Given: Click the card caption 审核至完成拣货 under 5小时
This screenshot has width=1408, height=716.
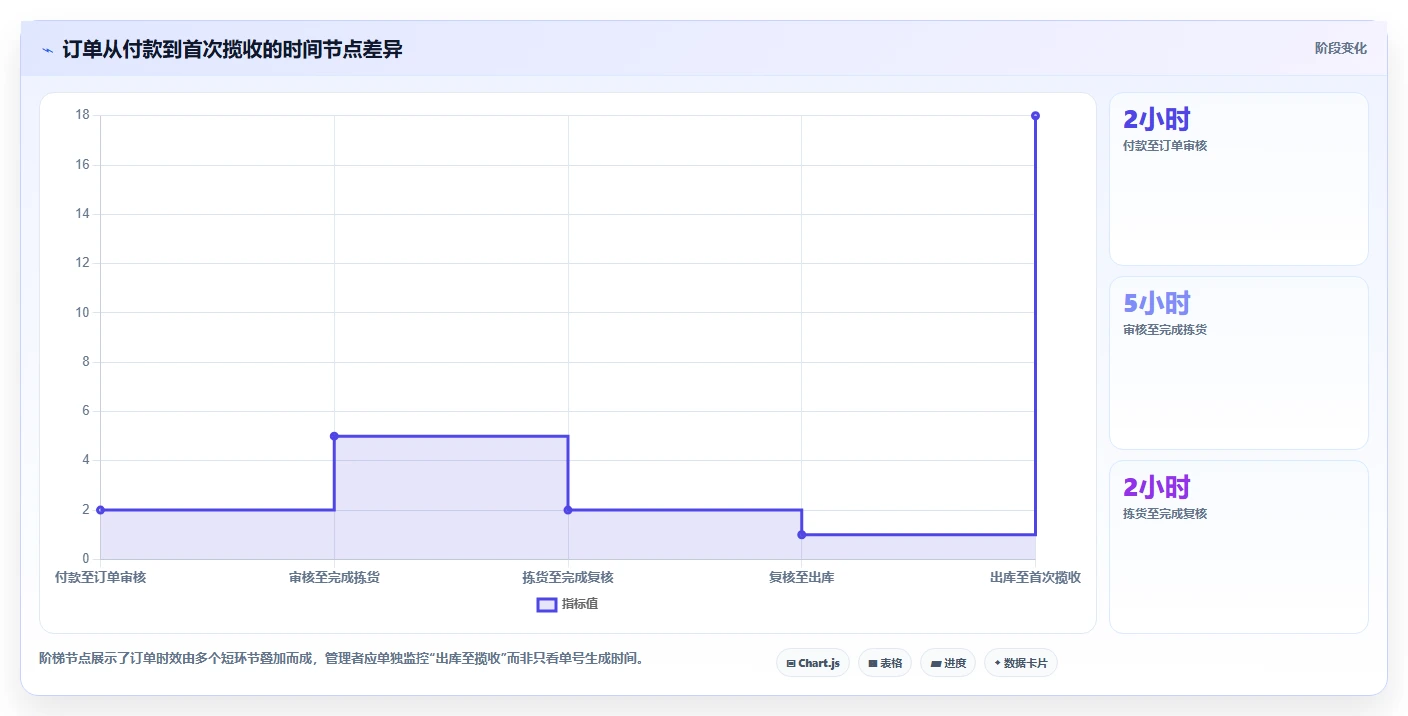Looking at the screenshot, I should (x=1165, y=330).
